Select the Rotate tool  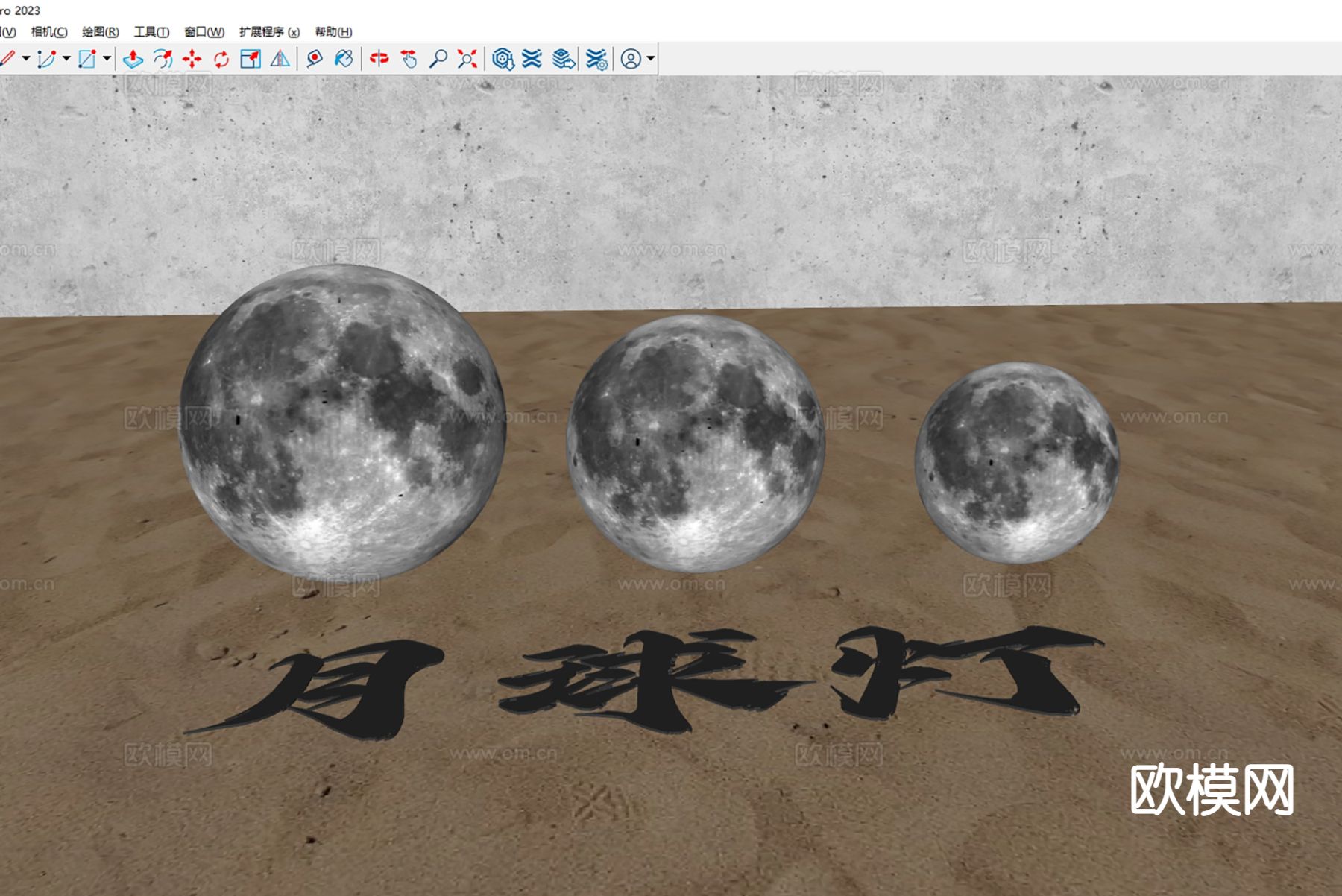[x=220, y=57]
